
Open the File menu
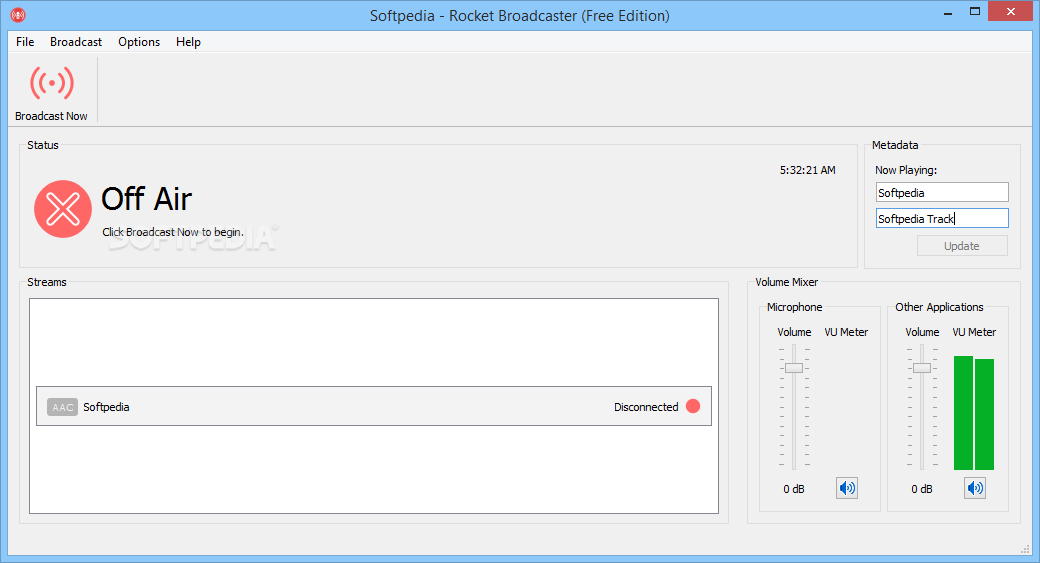(25, 42)
